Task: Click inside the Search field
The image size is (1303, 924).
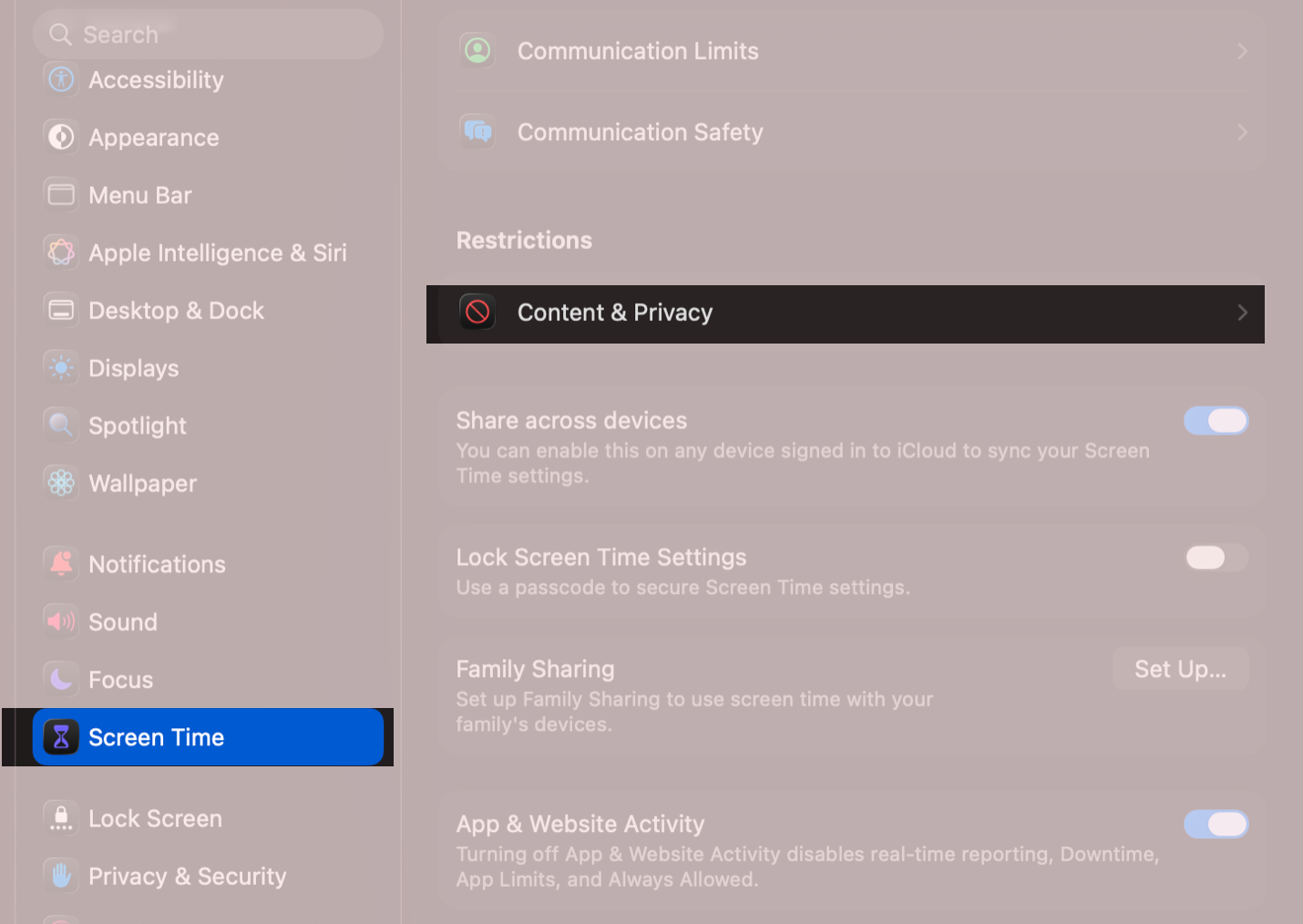Action: [208, 34]
